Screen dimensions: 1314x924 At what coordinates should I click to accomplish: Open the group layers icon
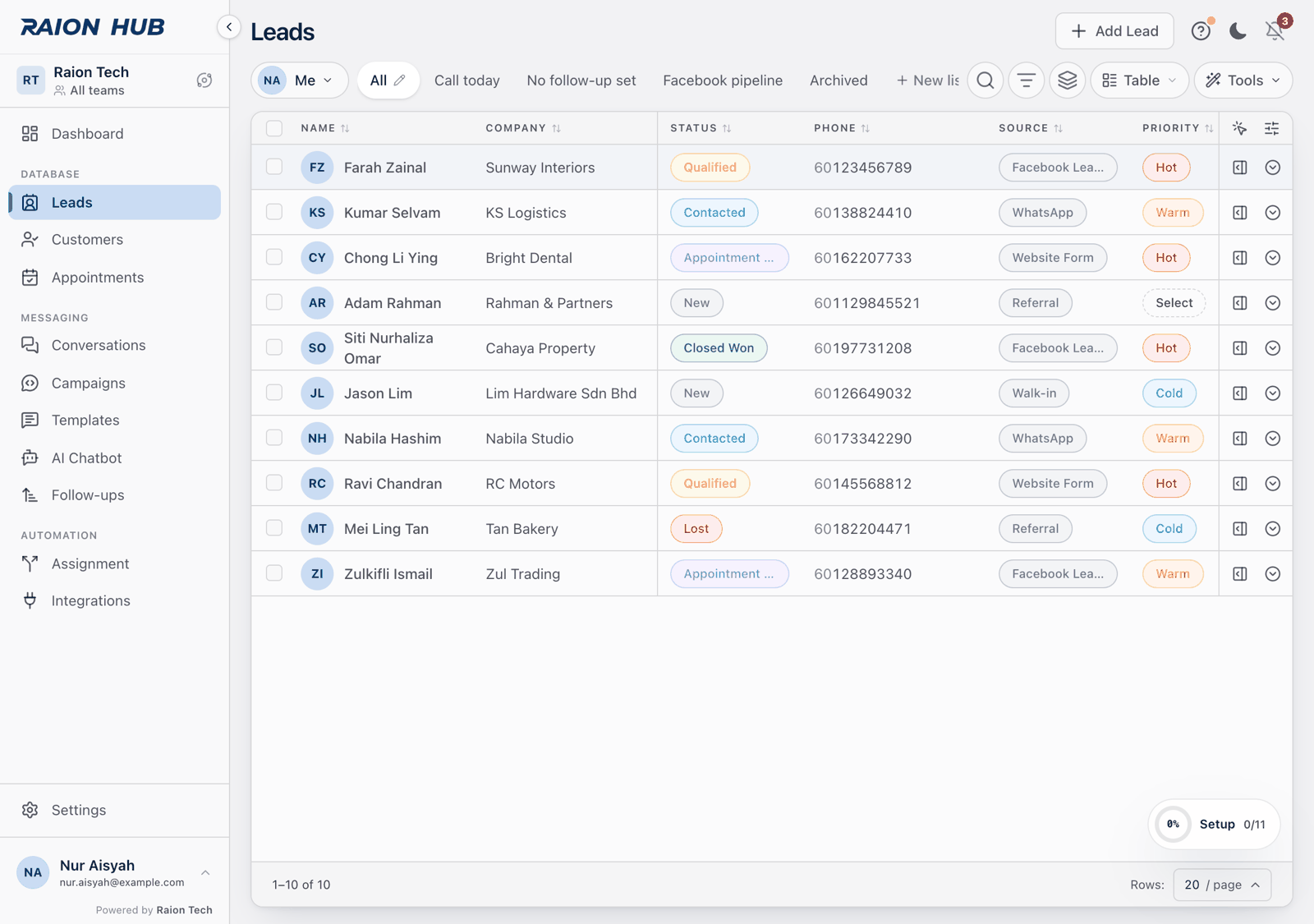coord(1068,80)
